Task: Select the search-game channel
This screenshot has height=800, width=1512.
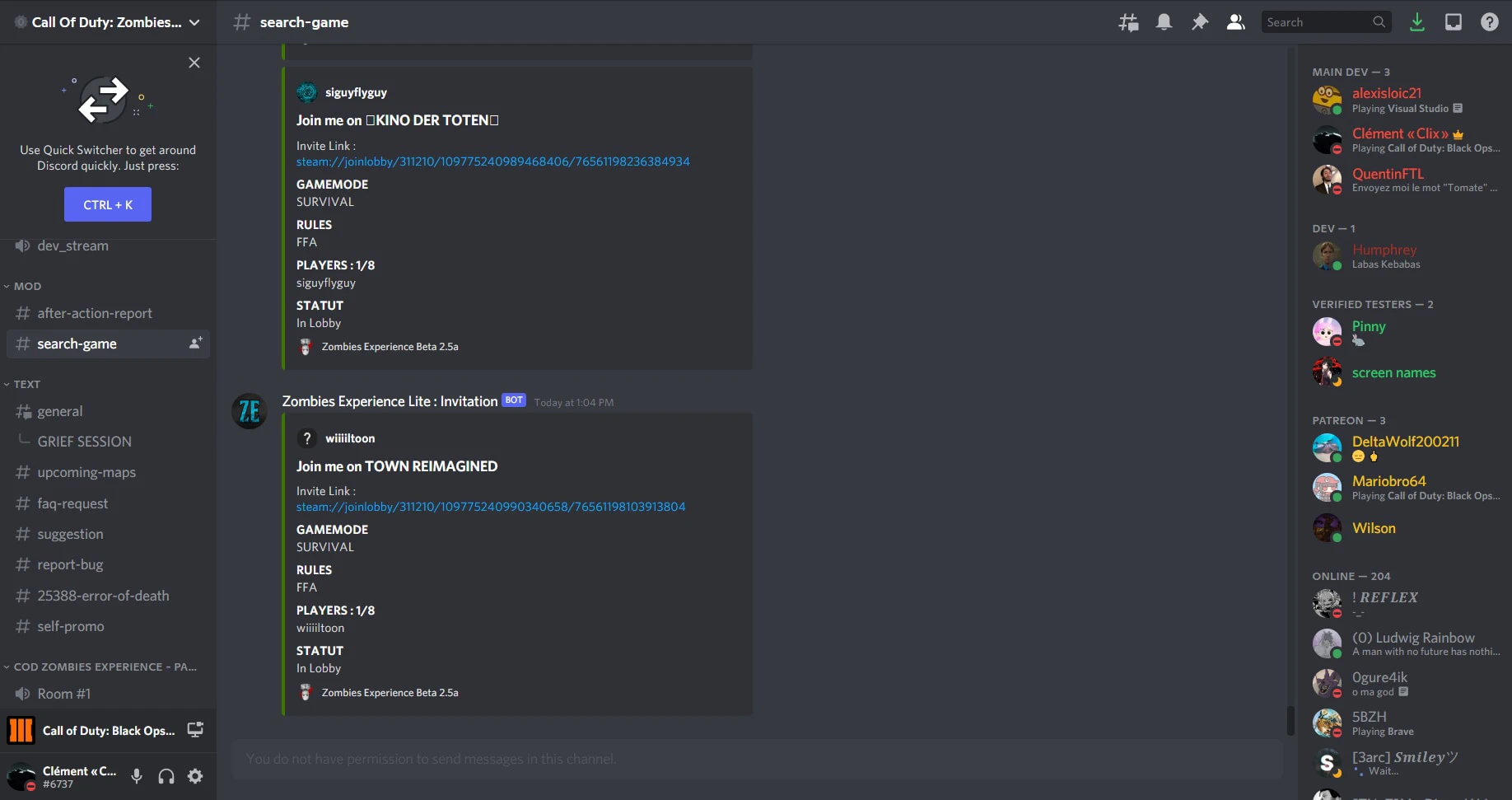Action: pyautogui.click(x=108, y=344)
